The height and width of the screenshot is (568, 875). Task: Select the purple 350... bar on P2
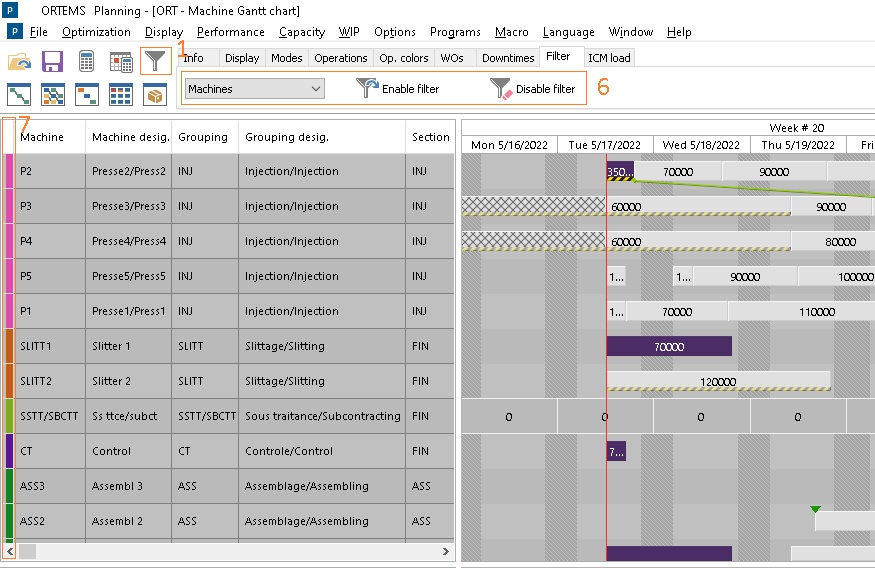(x=620, y=171)
